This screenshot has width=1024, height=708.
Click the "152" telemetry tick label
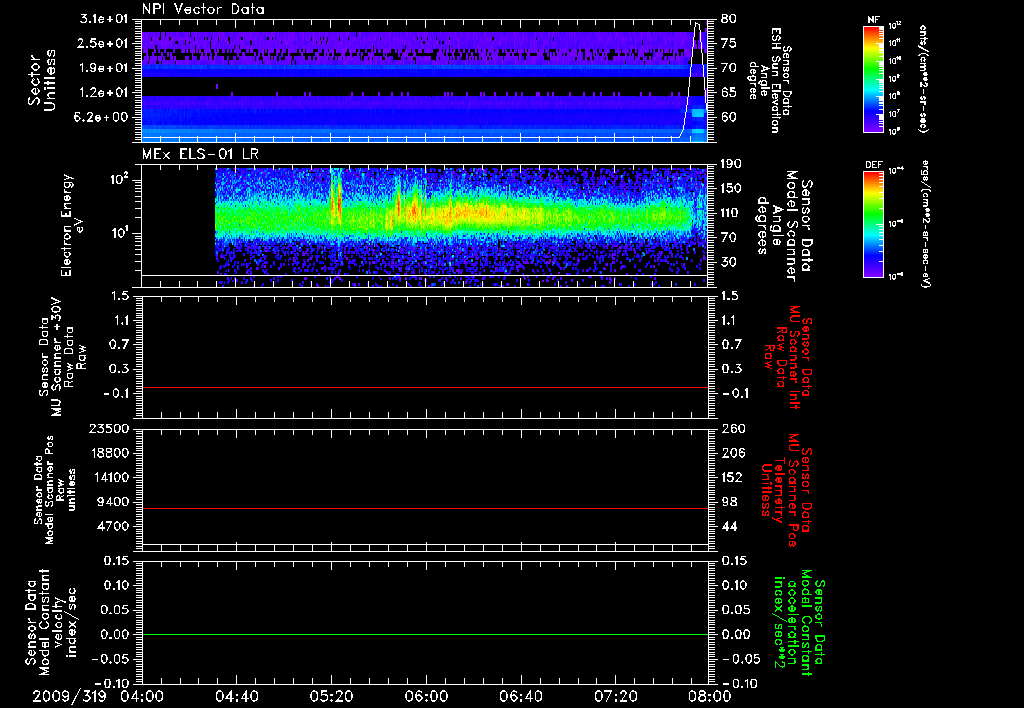(x=732, y=477)
